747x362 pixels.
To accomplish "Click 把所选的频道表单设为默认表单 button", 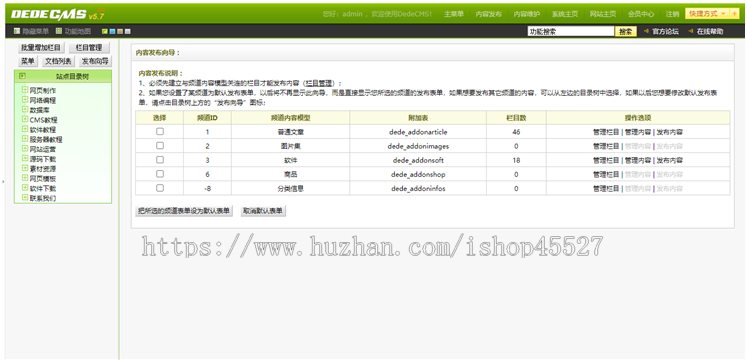I will click(x=184, y=211).
